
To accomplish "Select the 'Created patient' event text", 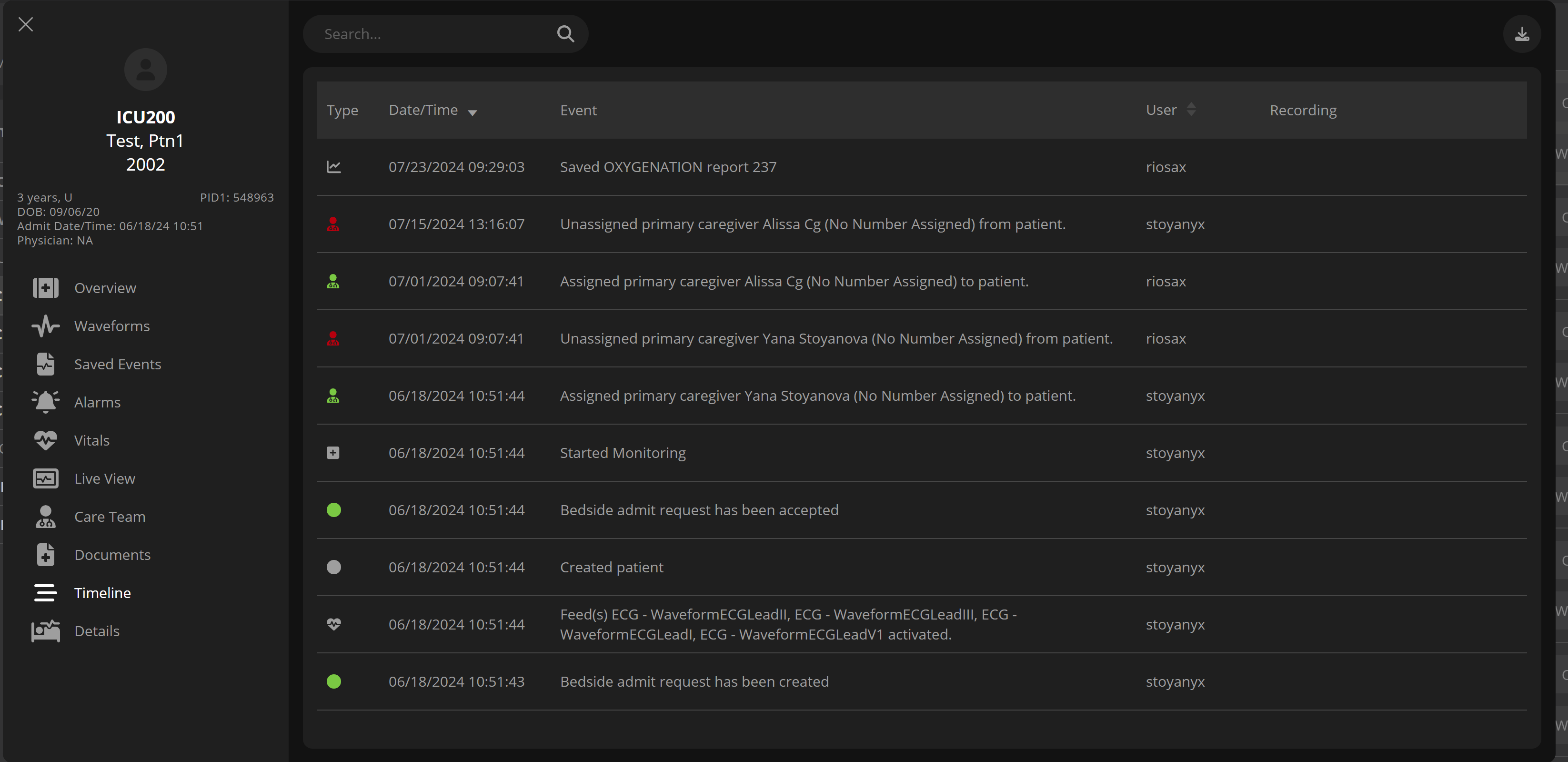I will coord(612,567).
